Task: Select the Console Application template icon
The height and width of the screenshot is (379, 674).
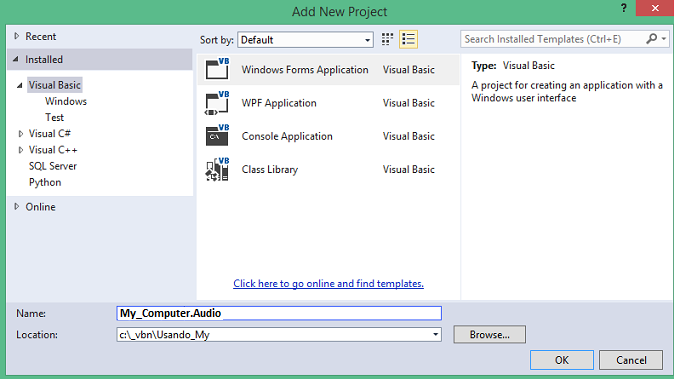Action: (x=217, y=136)
